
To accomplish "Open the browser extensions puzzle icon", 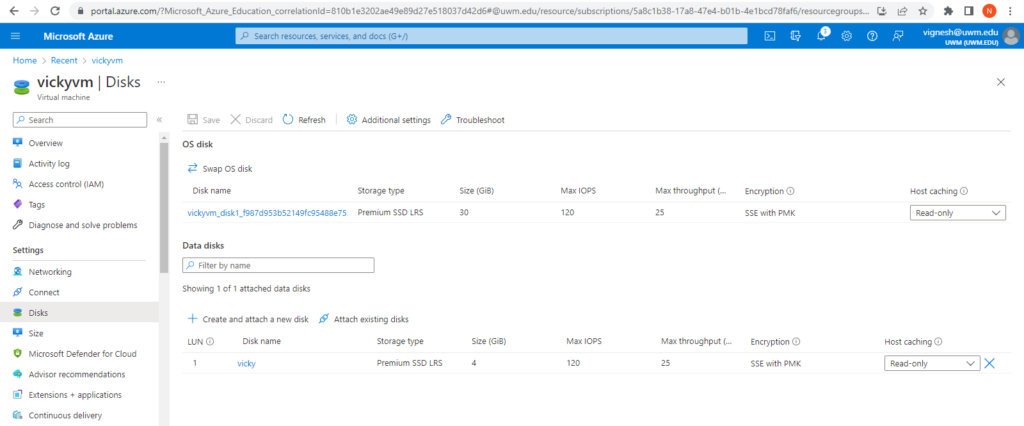I will coord(949,11).
